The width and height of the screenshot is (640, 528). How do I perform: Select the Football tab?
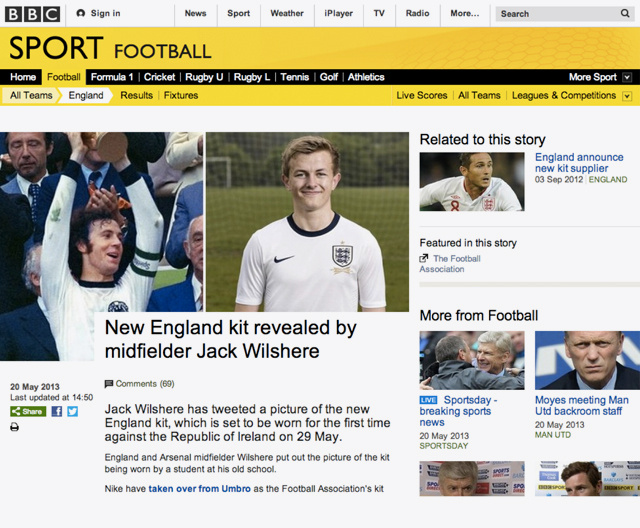[64, 77]
